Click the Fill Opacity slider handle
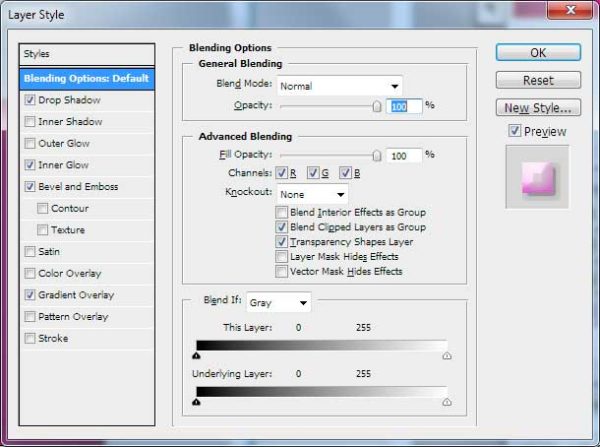600x447 pixels. (x=377, y=156)
